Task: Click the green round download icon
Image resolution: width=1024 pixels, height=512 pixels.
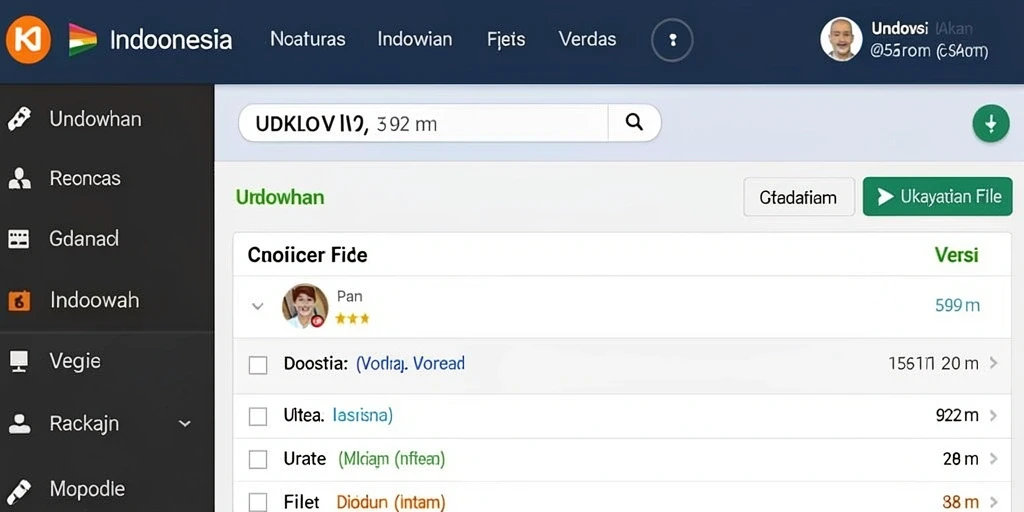Action: click(x=991, y=123)
